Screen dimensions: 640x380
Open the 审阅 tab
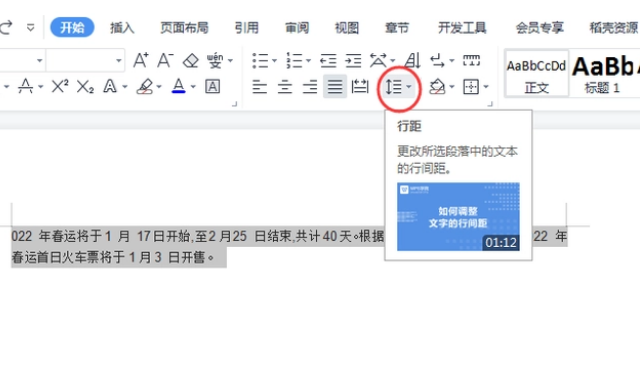coord(297,28)
